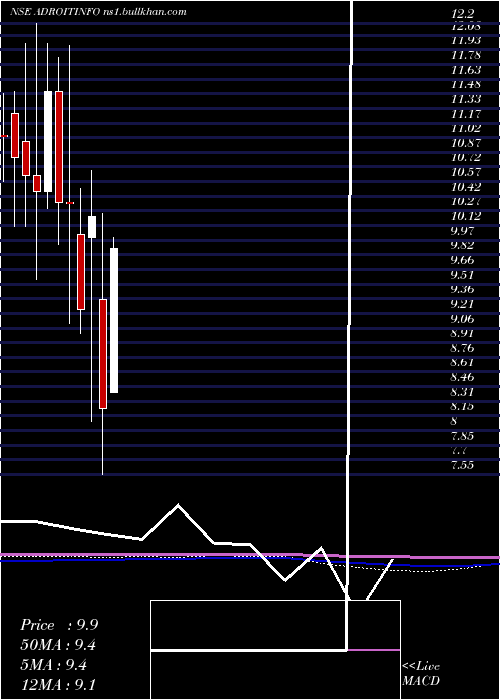The width and height of the screenshot is (500, 700).
Task: Select the 10.72 price axis label
Action: pos(466,157)
